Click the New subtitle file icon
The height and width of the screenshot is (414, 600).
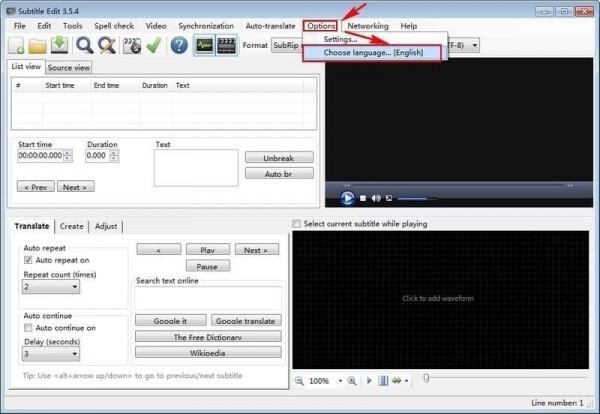coord(16,45)
